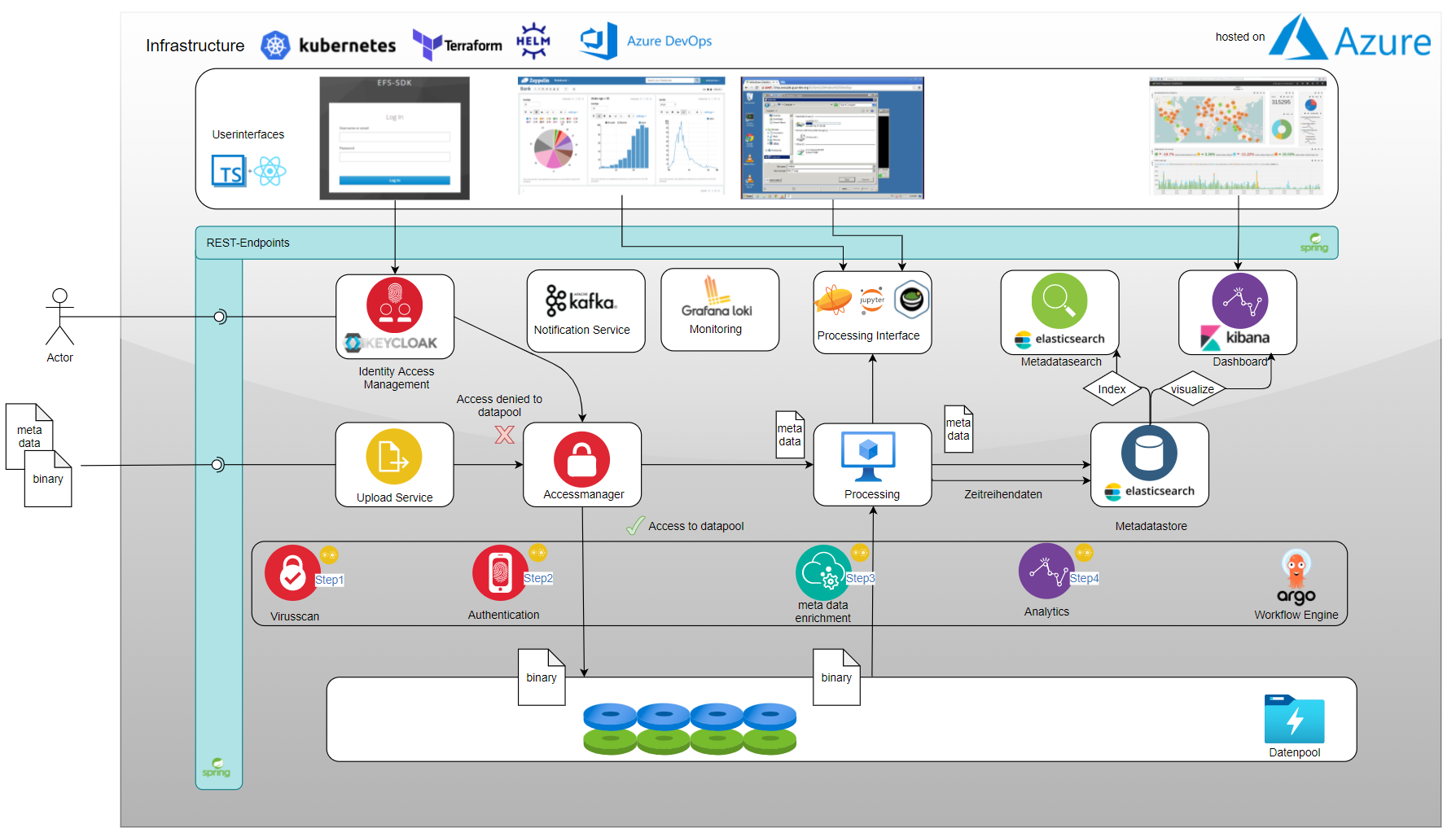The height and width of the screenshot is (837, 1456).
Task: Click the hosted on text
Action: pos(1240,37)
